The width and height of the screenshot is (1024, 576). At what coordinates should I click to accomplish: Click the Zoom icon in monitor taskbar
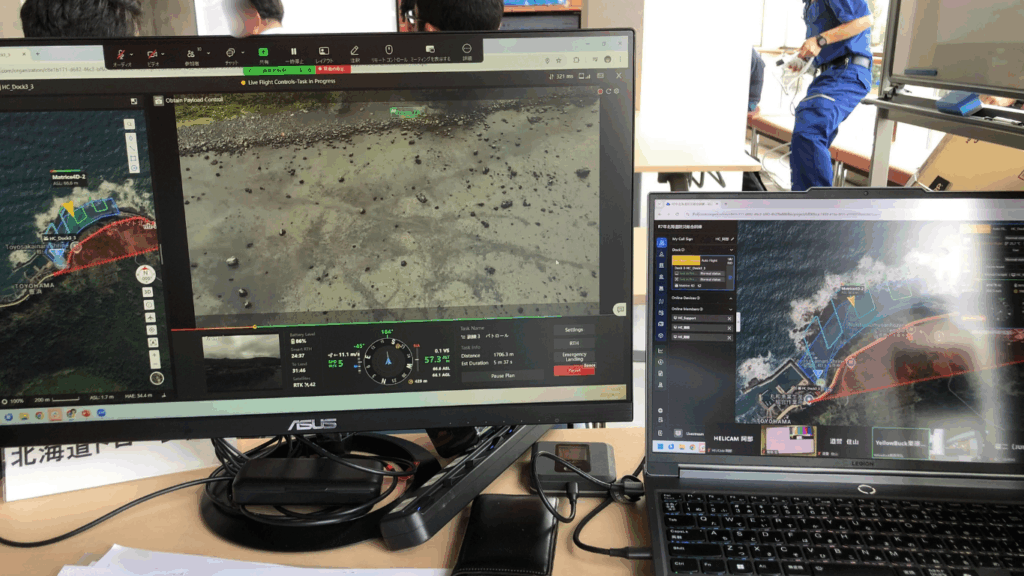pyautogui.click(x=101, y=413)
